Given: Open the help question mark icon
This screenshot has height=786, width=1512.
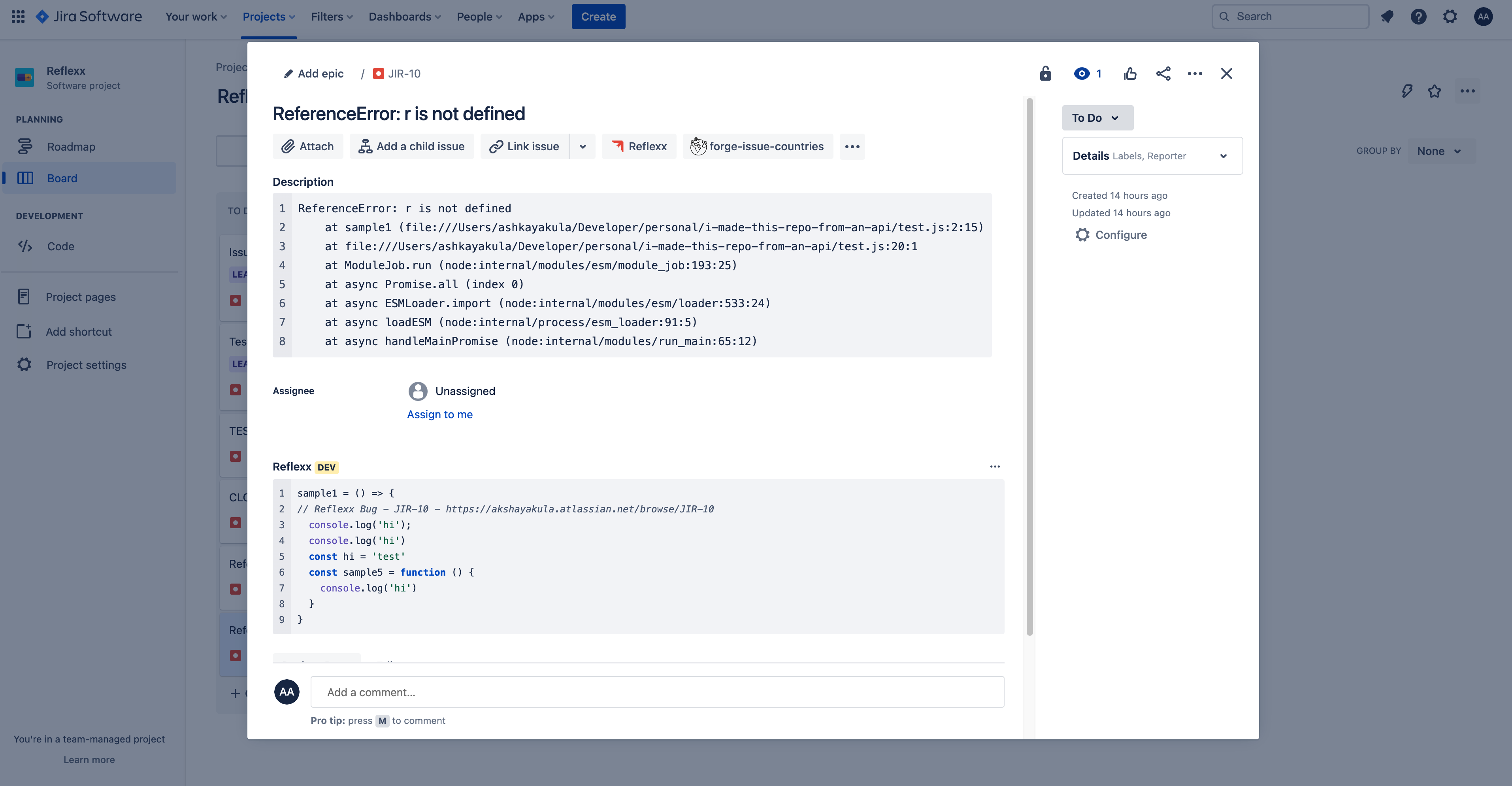Looking at the screenshot, I should click(1419, 17).
